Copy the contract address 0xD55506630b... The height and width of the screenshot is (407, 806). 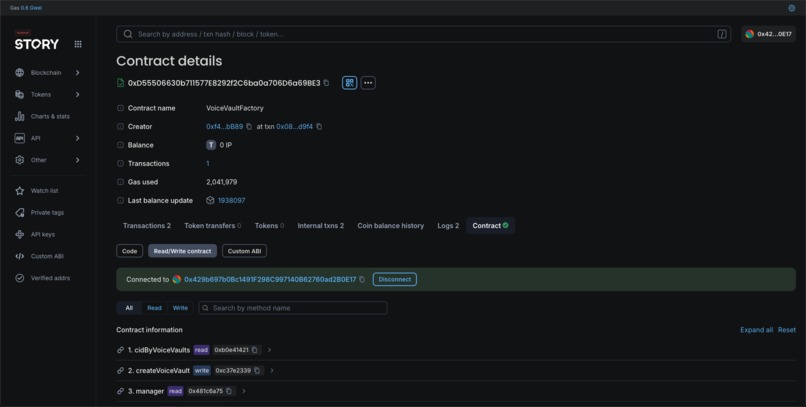[x=326, y=83]
